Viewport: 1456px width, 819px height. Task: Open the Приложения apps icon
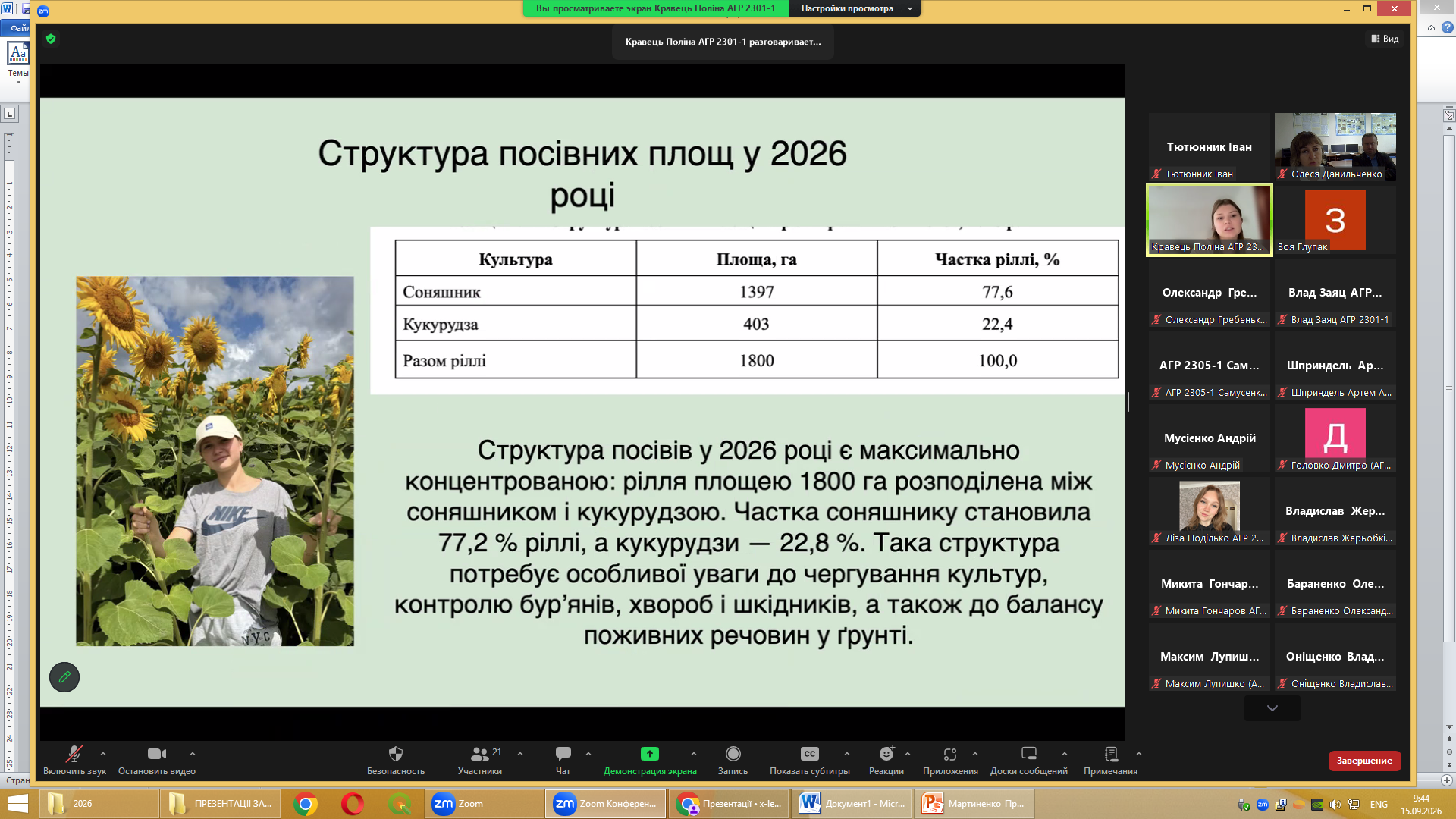[949, 754]
